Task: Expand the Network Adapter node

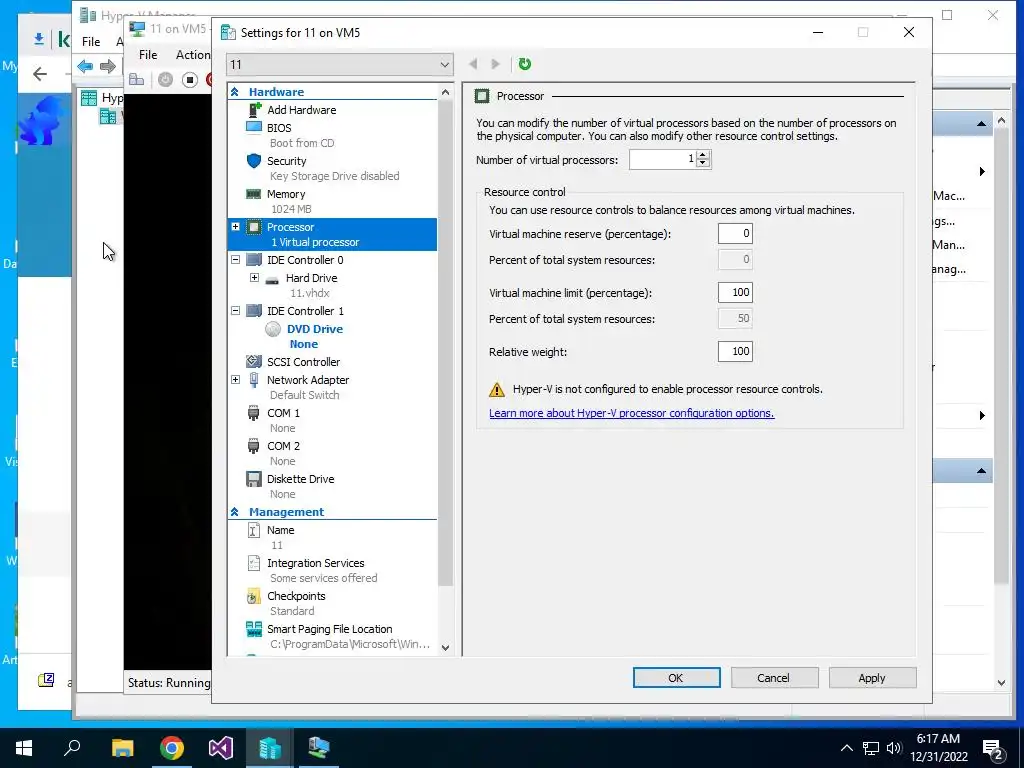Action: (x=236, y=379)
